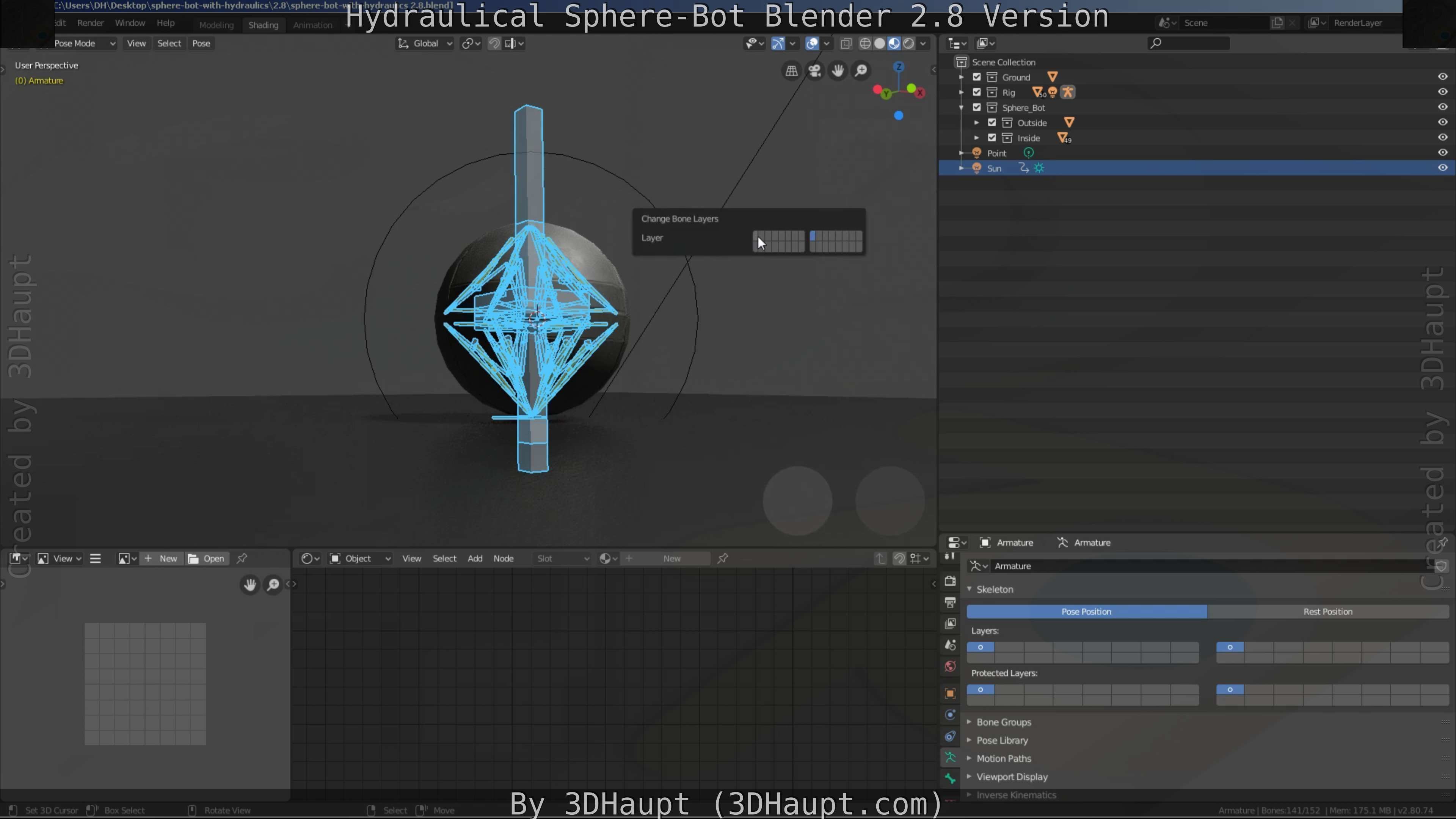
Task: Click the Z axis on navigation gizmo
Action: tap(898, 67)
